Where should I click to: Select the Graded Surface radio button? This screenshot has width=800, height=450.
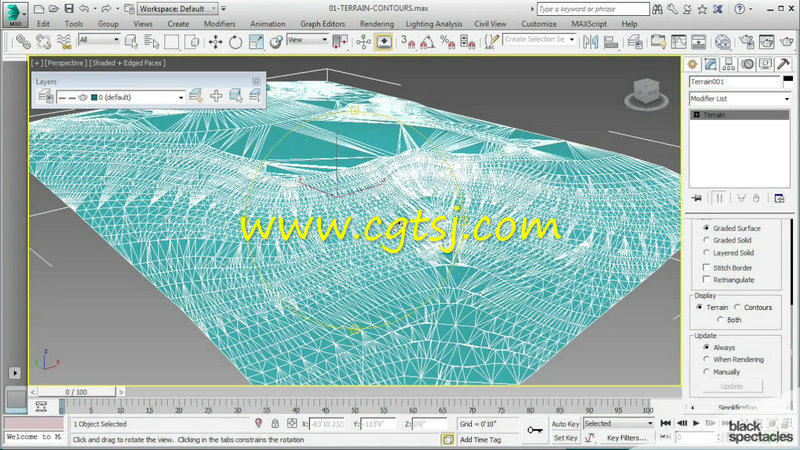tap(706, 228)
